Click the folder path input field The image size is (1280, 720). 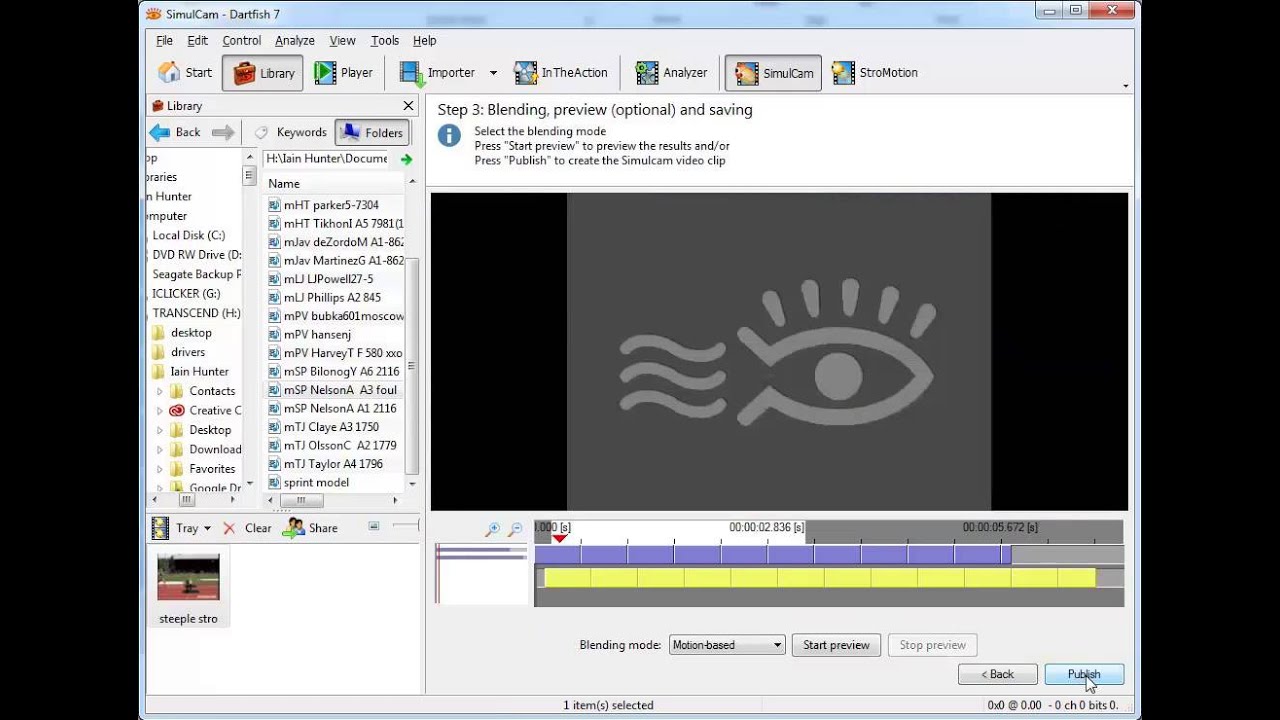tap(328, 159)
